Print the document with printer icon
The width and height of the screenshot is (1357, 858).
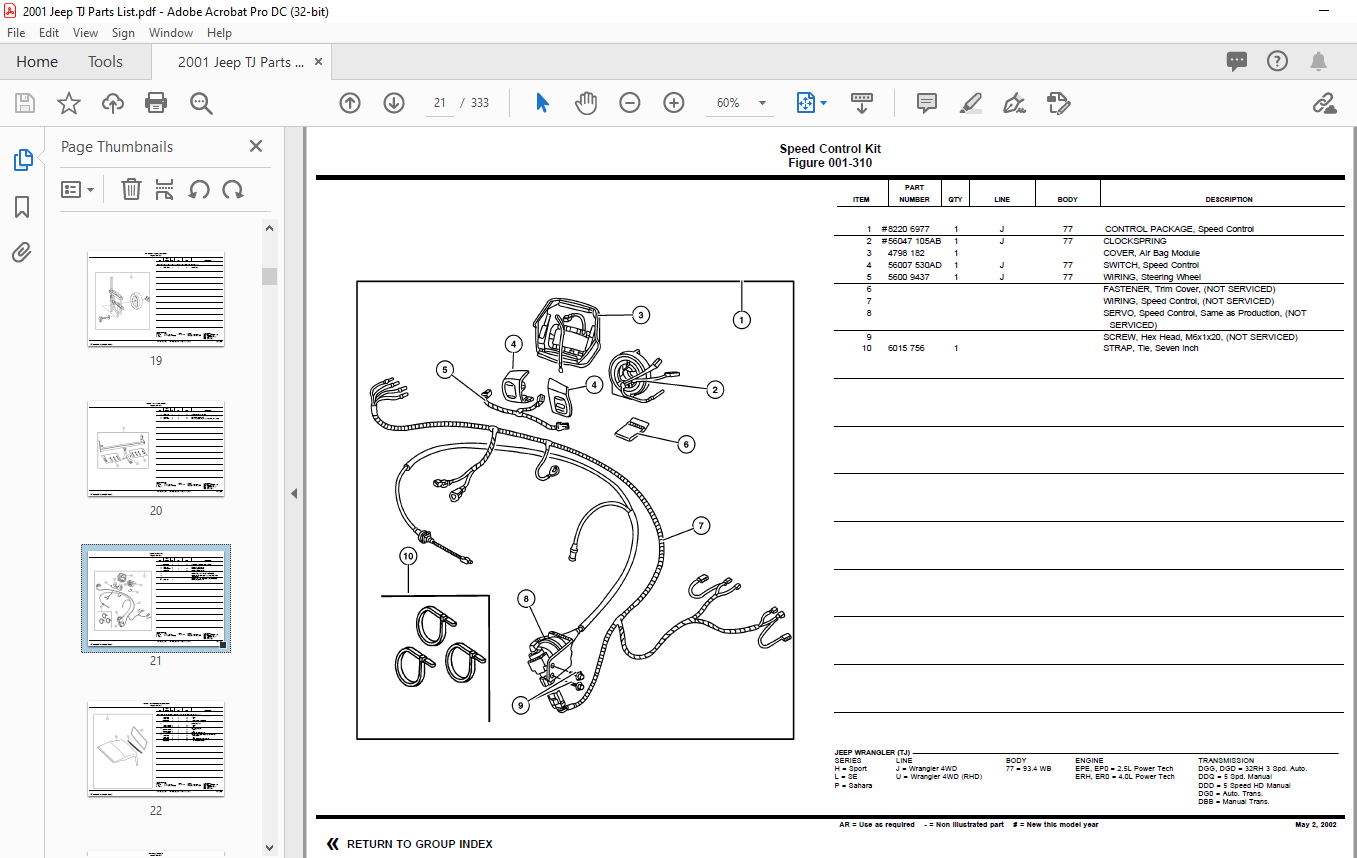pos(156,103)
